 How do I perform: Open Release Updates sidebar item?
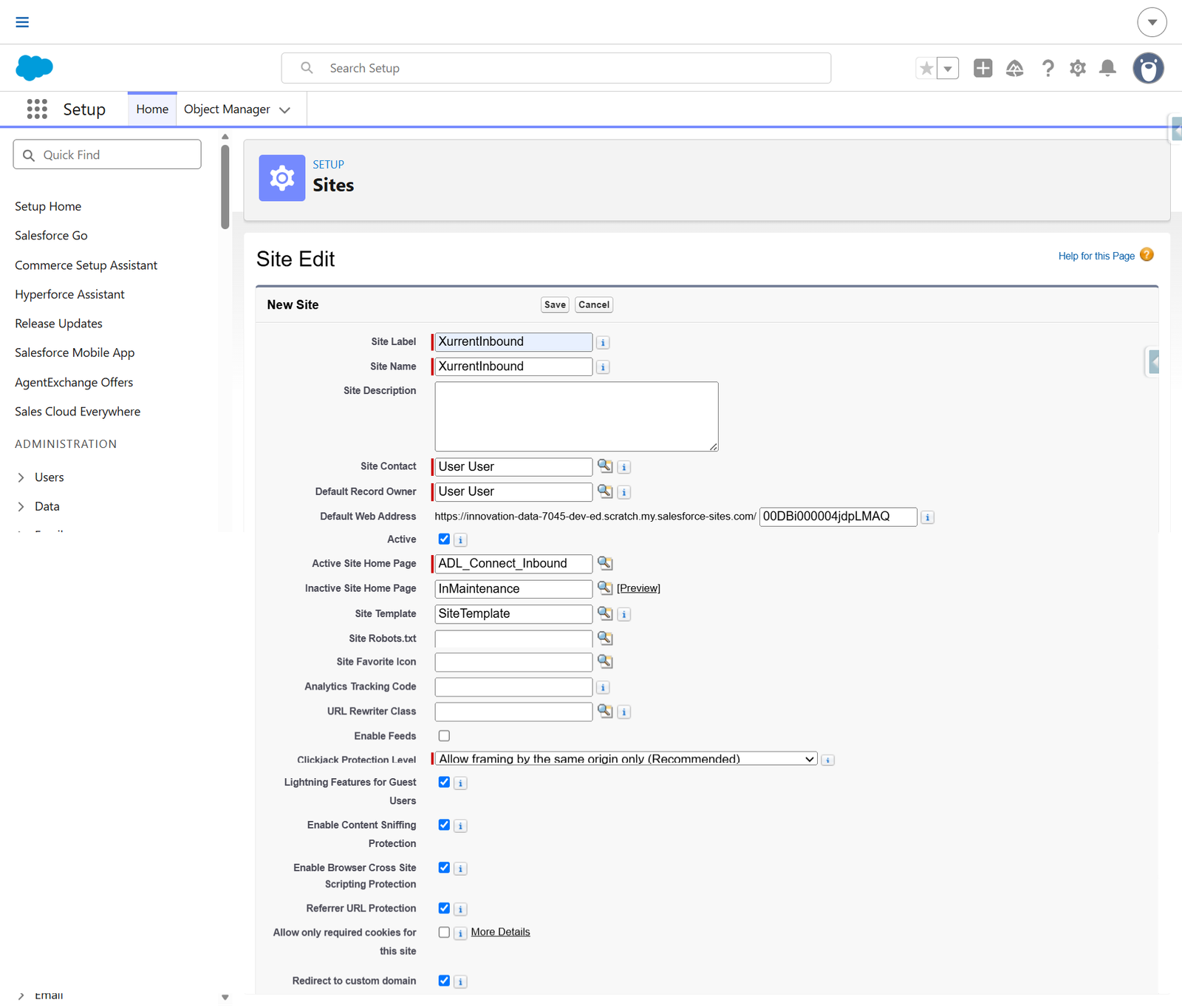58,324
